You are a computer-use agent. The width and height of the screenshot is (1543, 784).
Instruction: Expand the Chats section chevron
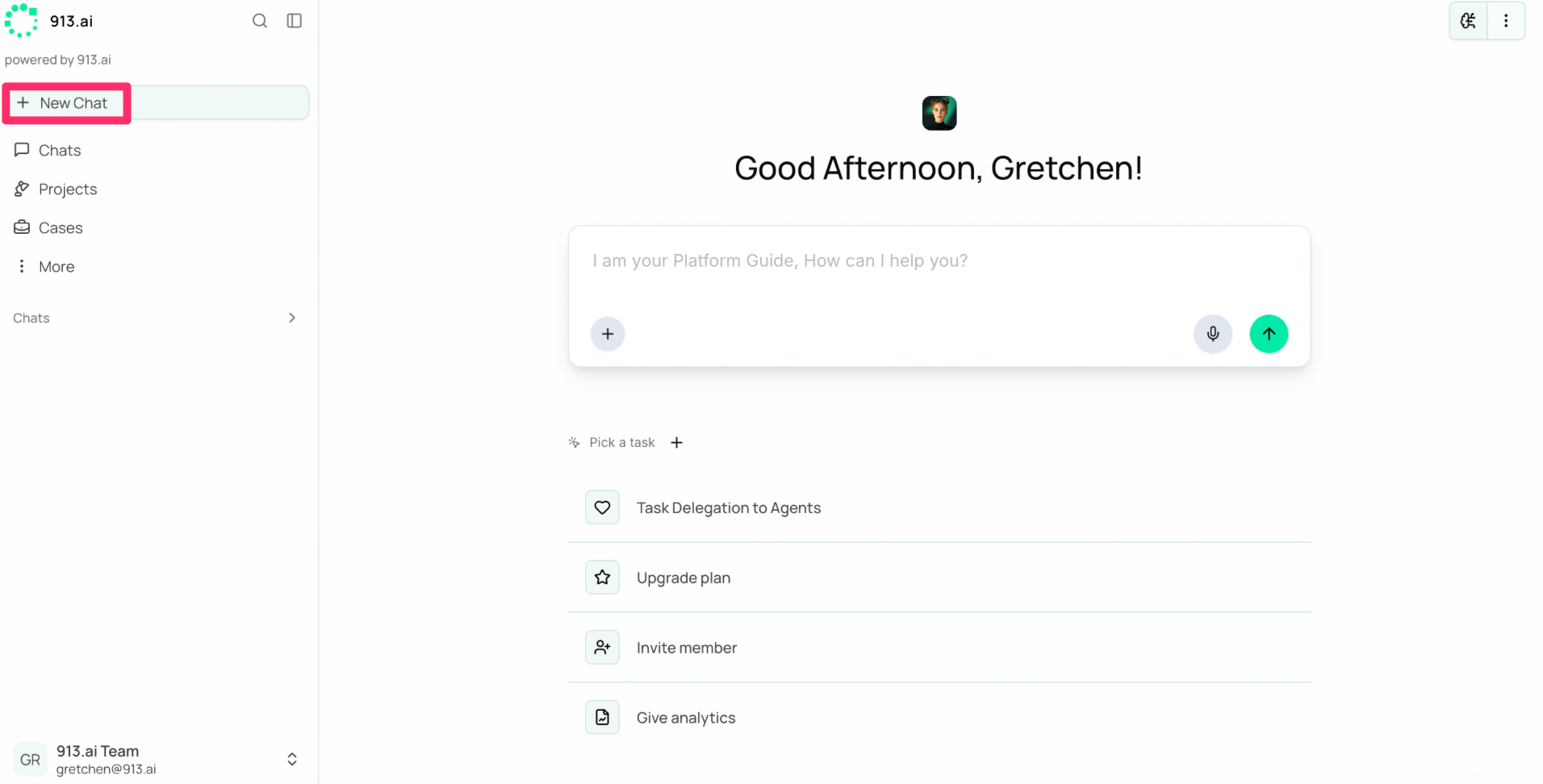pyautogui.click(x=292, y=318)
